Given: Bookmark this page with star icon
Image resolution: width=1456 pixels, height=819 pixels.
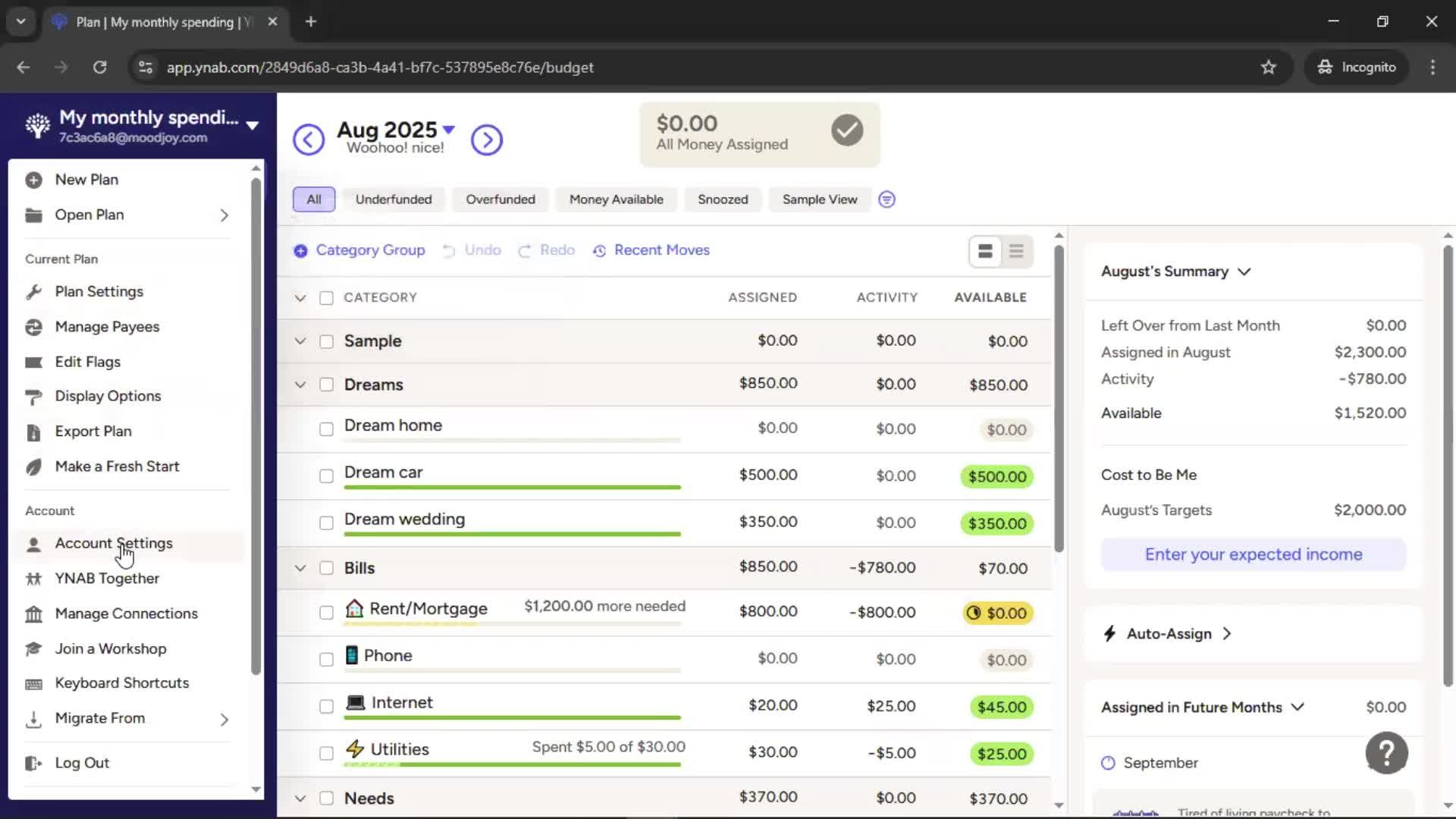Looking at the screenshot, I should 1268,67.
